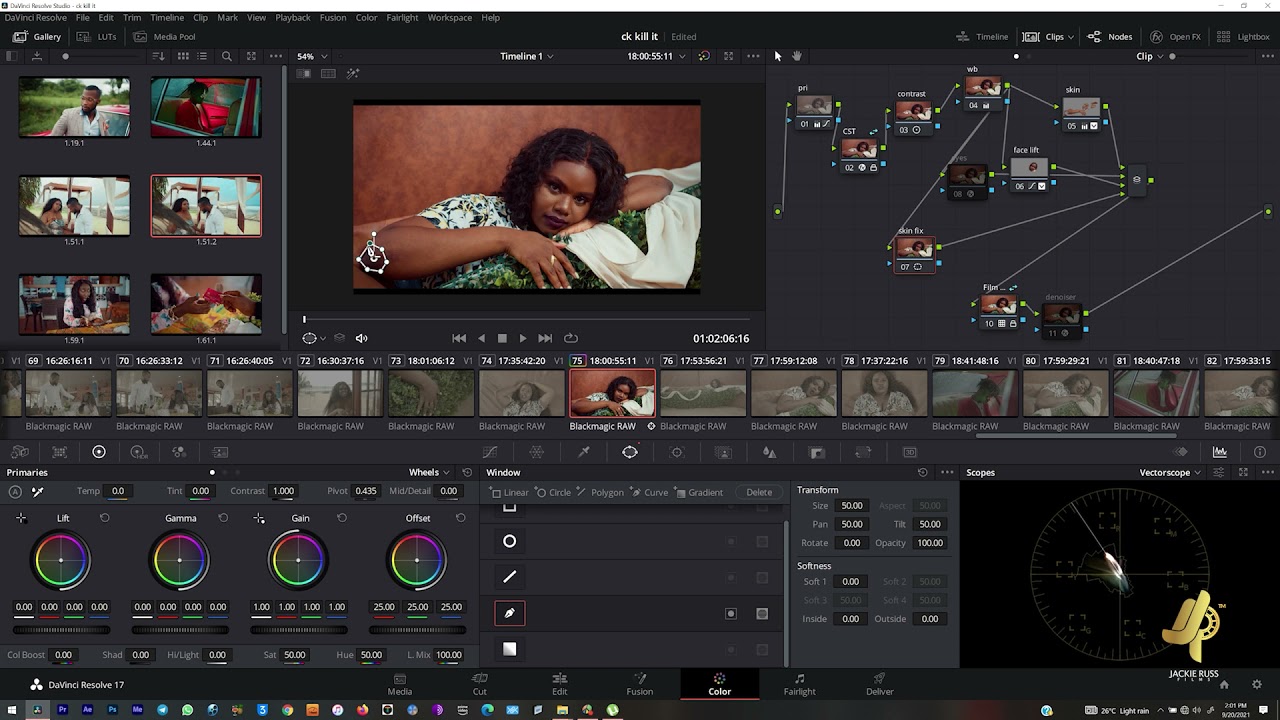Toggle the Gallery panel
Viewport: 1280px width, 720px height.
(37, 37)
